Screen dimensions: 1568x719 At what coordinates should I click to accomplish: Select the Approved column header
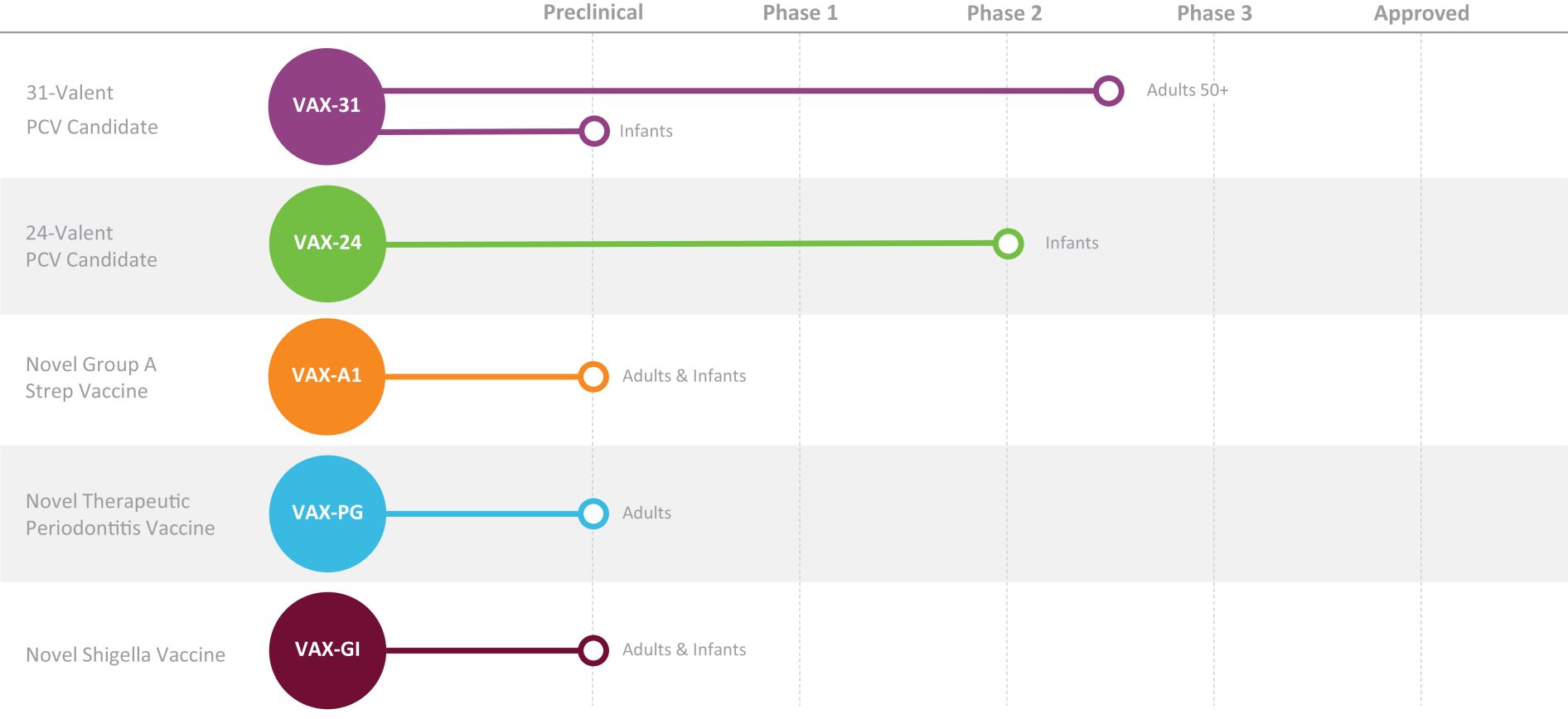pyautogui.click(x=1421, y=13)
